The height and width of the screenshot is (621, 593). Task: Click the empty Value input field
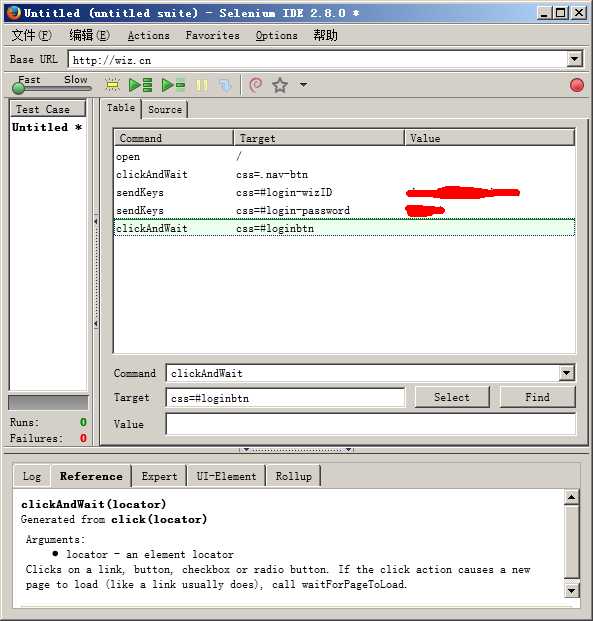[x=370, y=424]
